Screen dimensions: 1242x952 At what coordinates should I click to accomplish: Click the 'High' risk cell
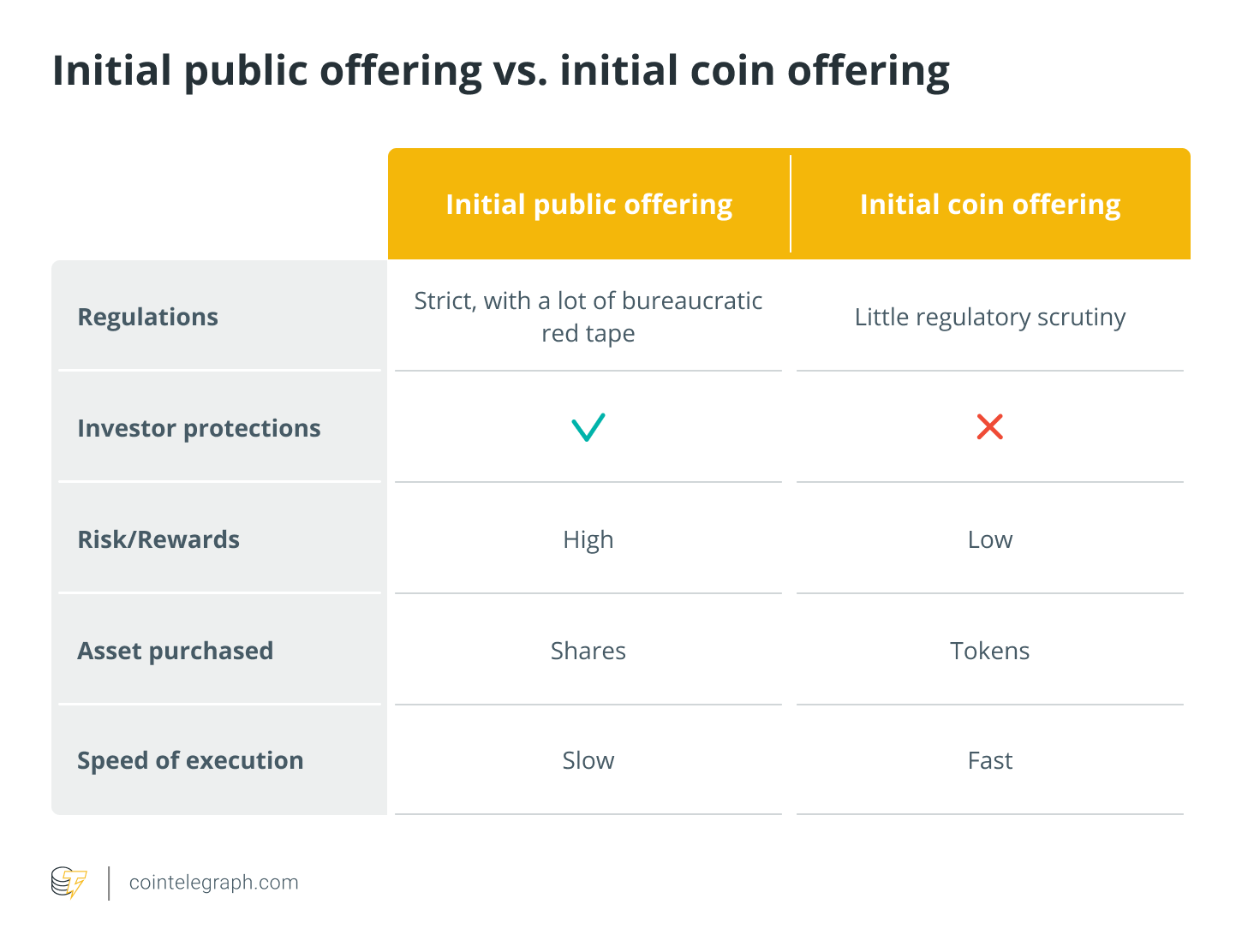(588, 539)
